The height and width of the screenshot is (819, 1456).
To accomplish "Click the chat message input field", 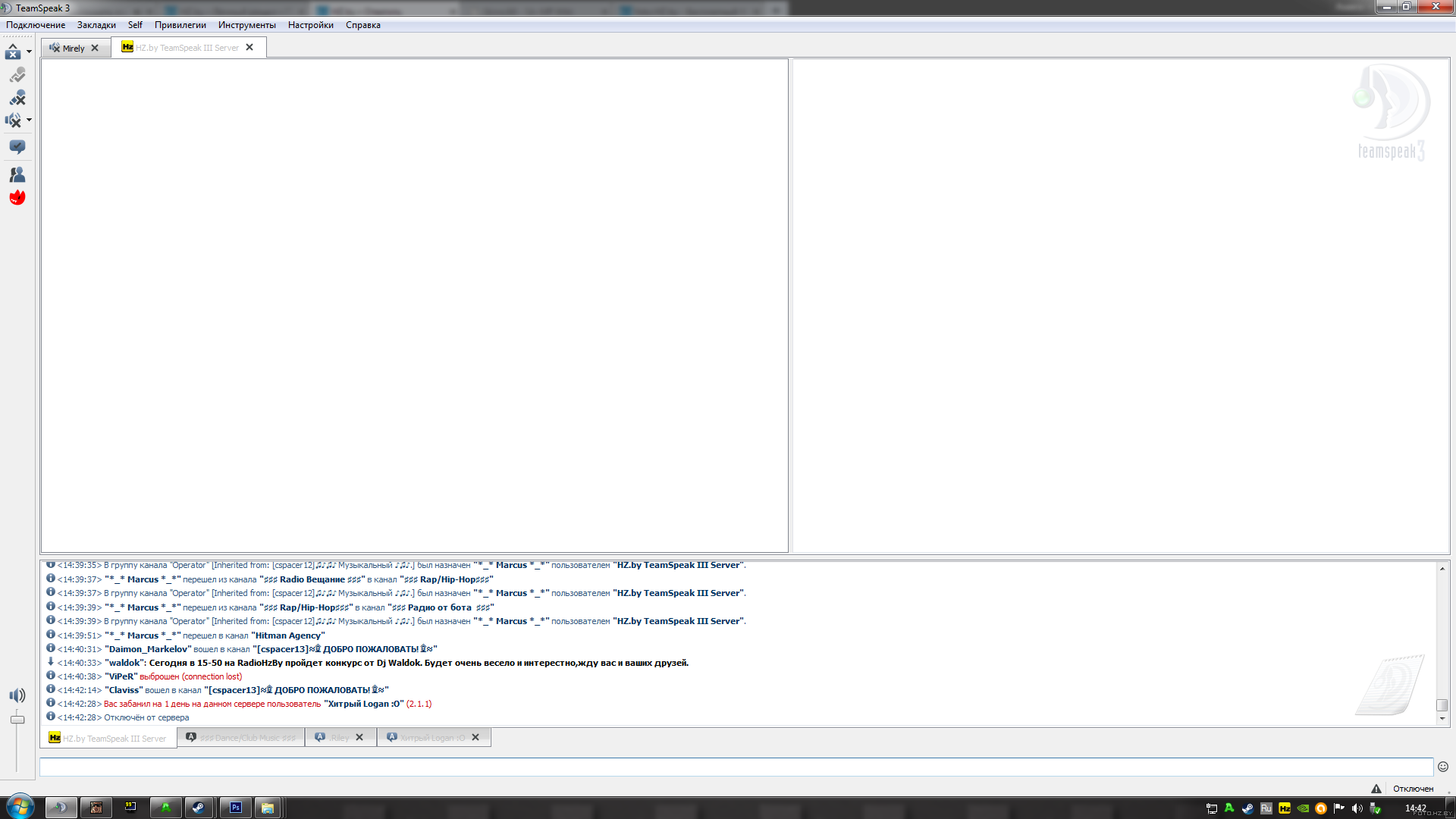I will pyautogui.click(x=736, y=767).
